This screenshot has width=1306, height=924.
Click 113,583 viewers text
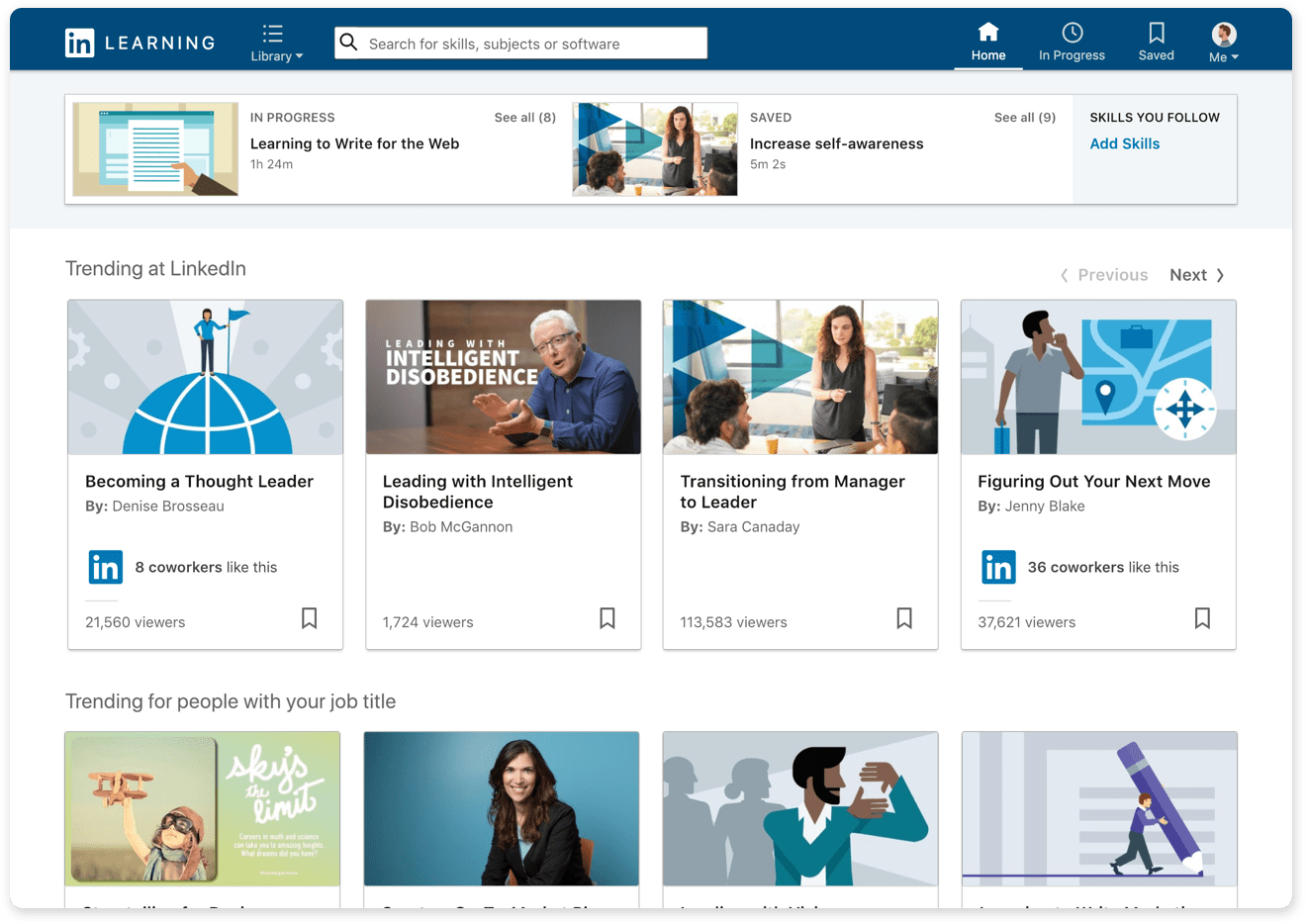[733, 622]
